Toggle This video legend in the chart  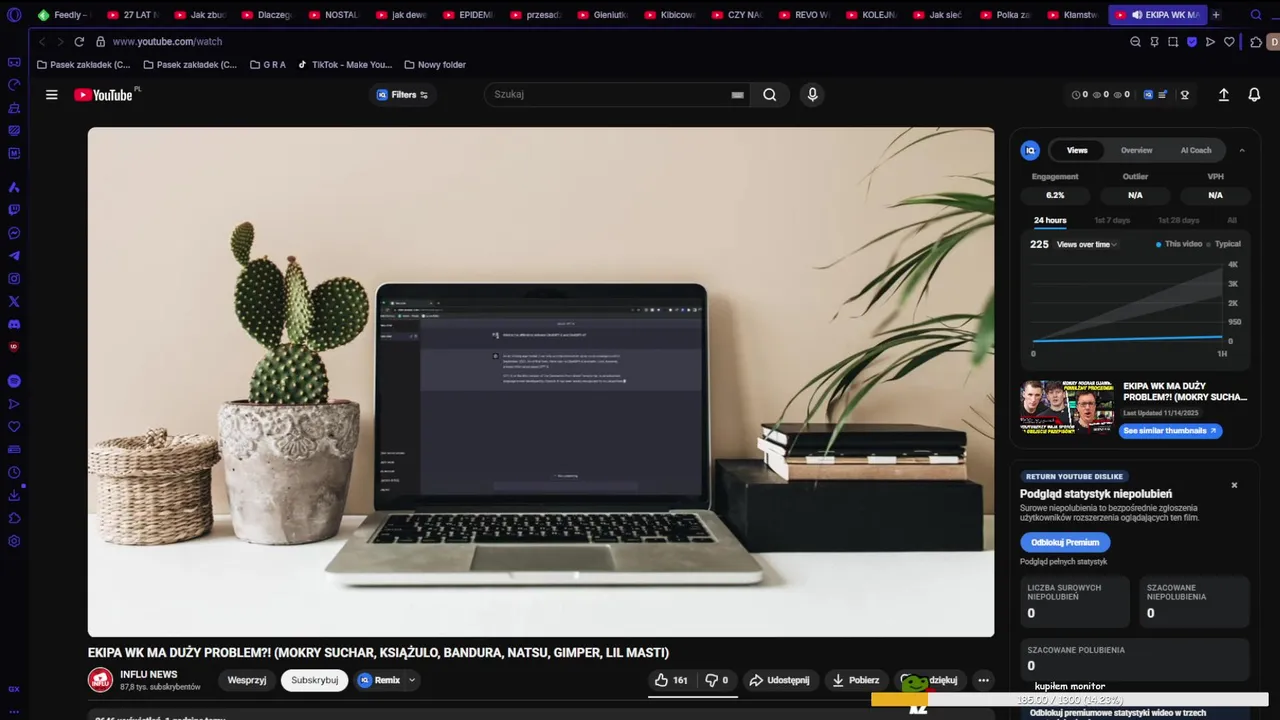pos(1179,244)
